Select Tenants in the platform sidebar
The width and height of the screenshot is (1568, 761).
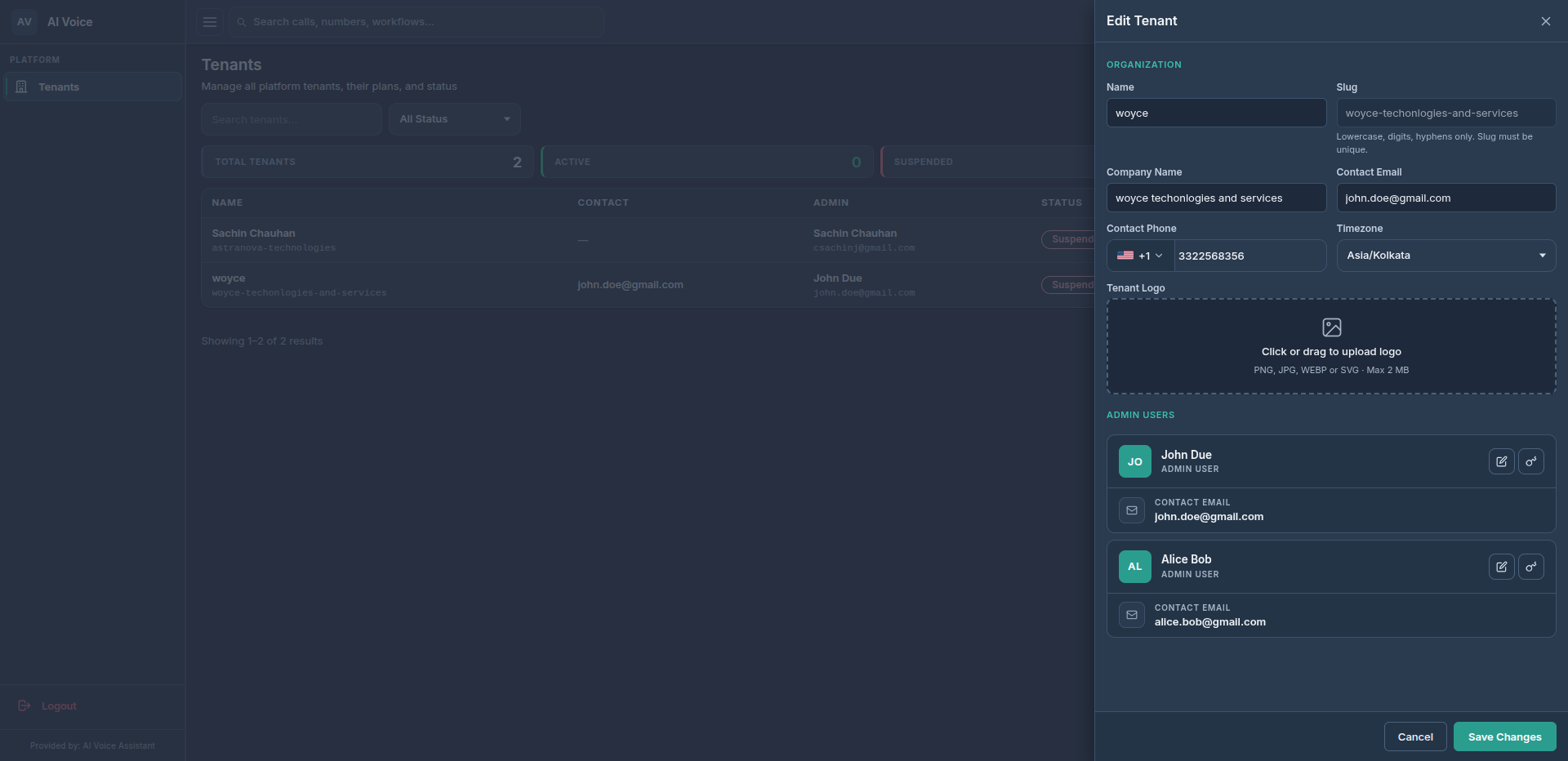[92, 87]
